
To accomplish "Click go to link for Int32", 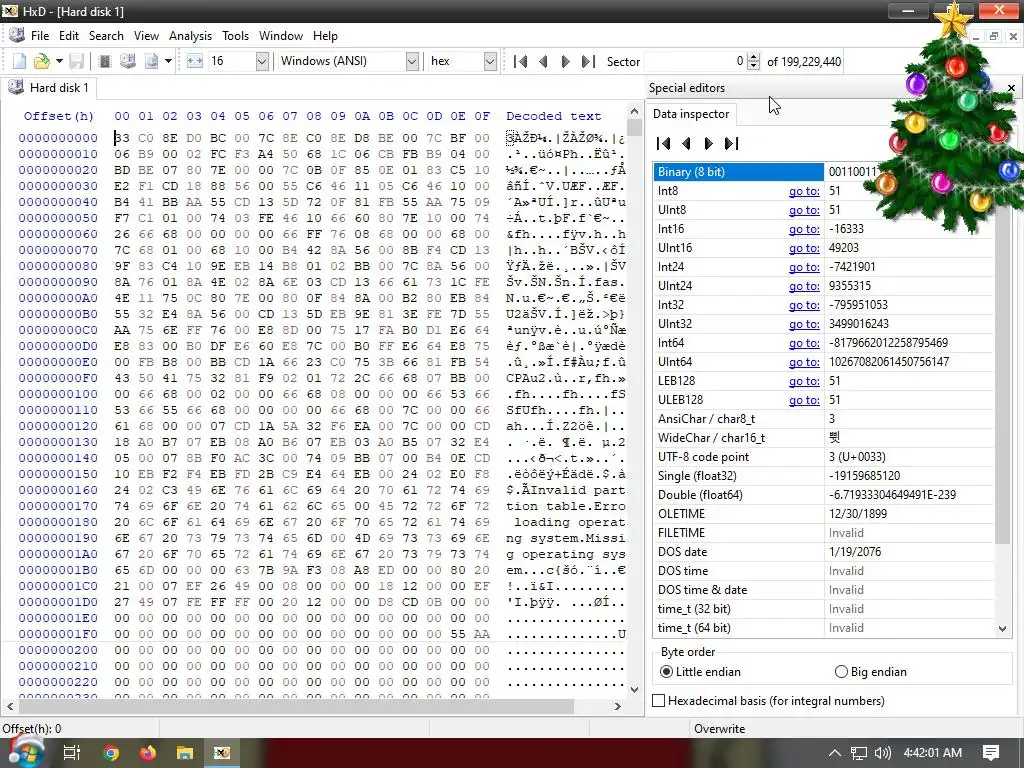I will [x=804, y=305].
